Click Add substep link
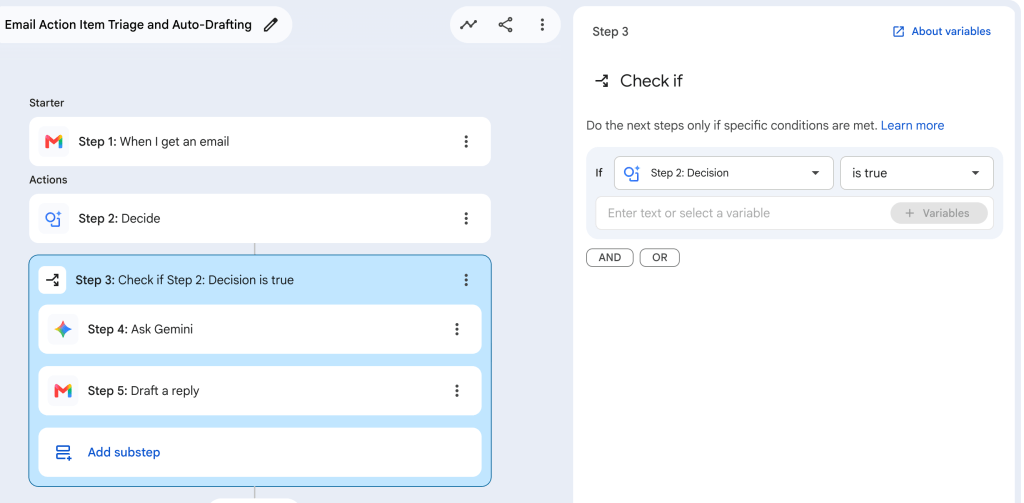Image resolution: width=1024 pixels, height=503 pixels. coord(124,453)
